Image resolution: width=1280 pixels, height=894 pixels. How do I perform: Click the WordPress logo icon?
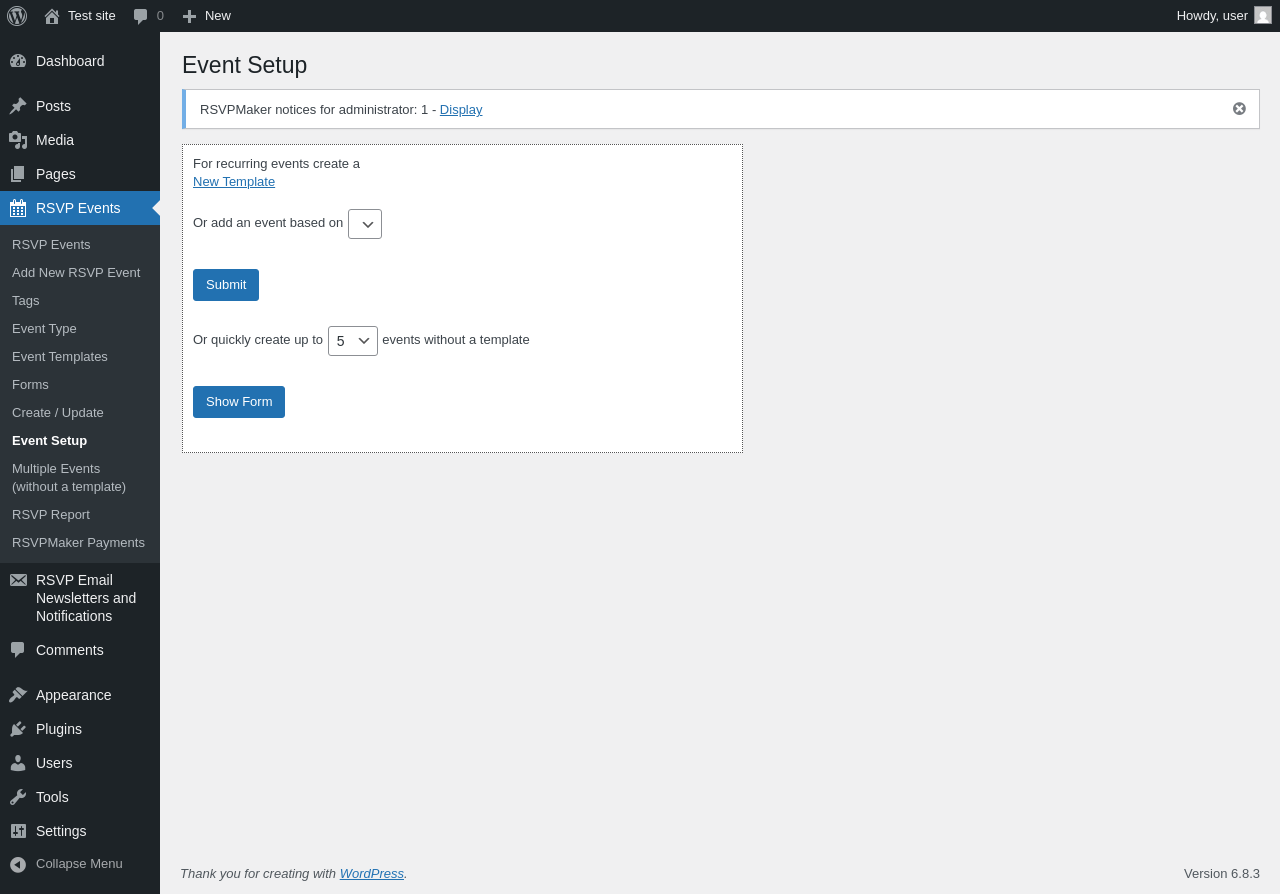[x=17, y=16]
